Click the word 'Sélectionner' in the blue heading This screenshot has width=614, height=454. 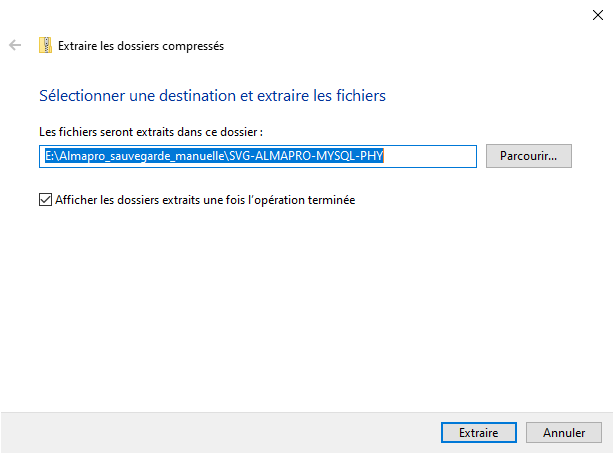tap(82, 96)
